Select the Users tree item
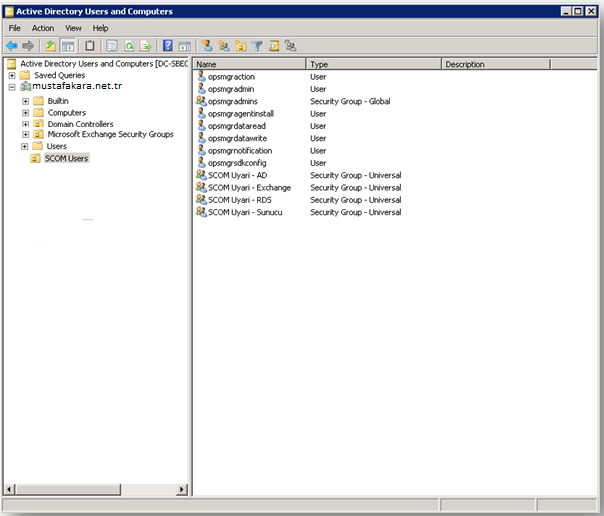Image resolution: width=604 pixels, height=516 pixels. (x=57, y=146)
